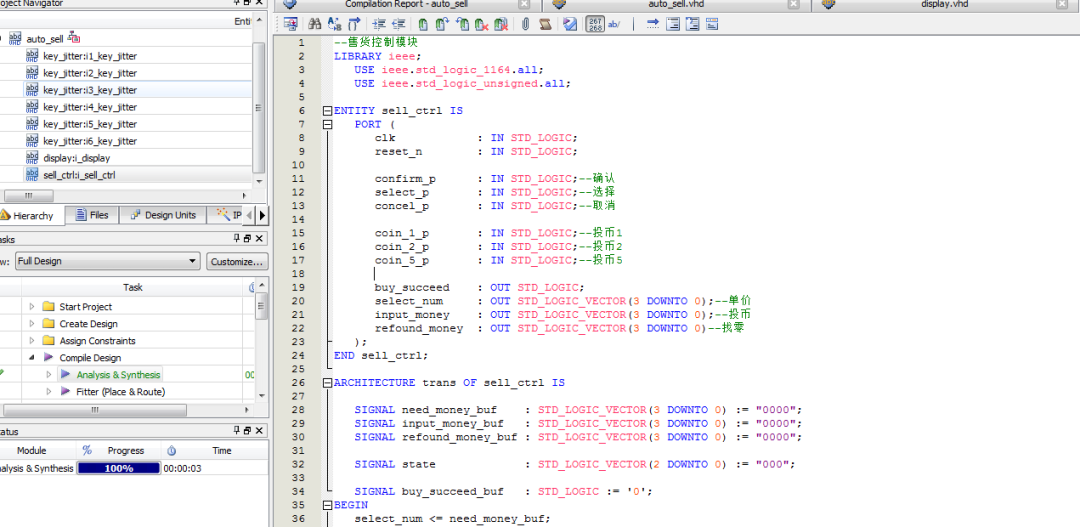Collapse the ARCHITECTURE trans code fold marker
Viewport: 1080px width, 527px height.
pos(327,383)
